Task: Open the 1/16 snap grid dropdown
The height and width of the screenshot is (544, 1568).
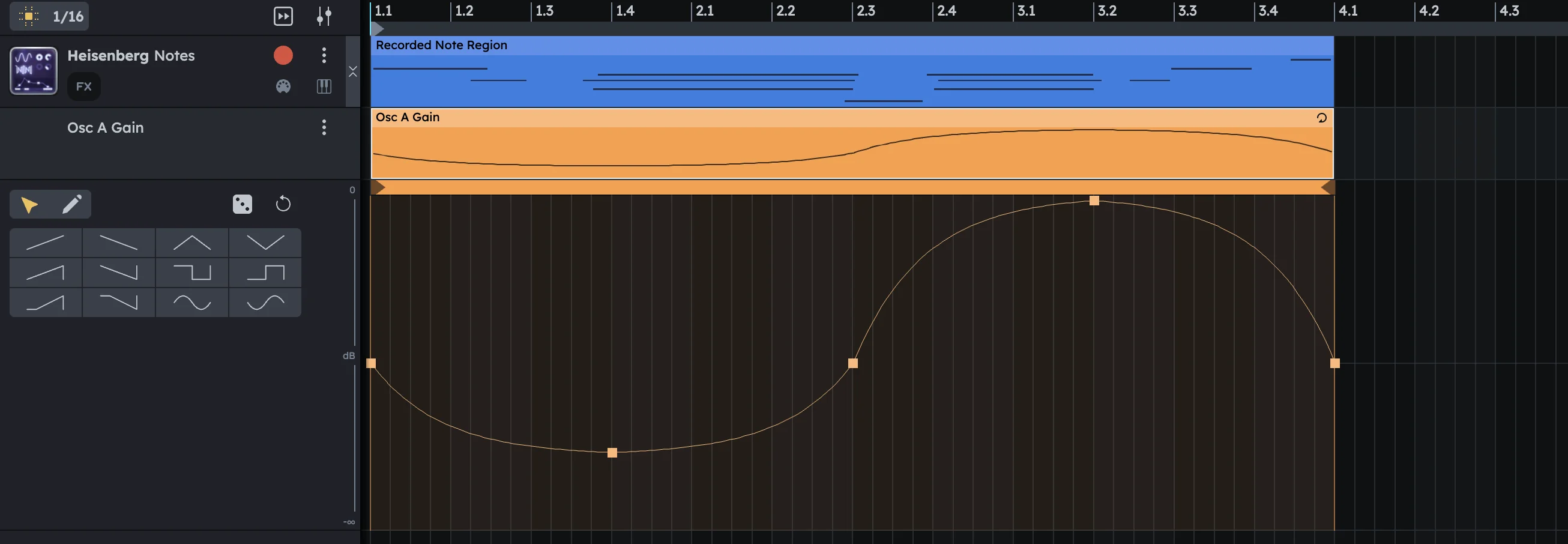Action: point(49,16)
